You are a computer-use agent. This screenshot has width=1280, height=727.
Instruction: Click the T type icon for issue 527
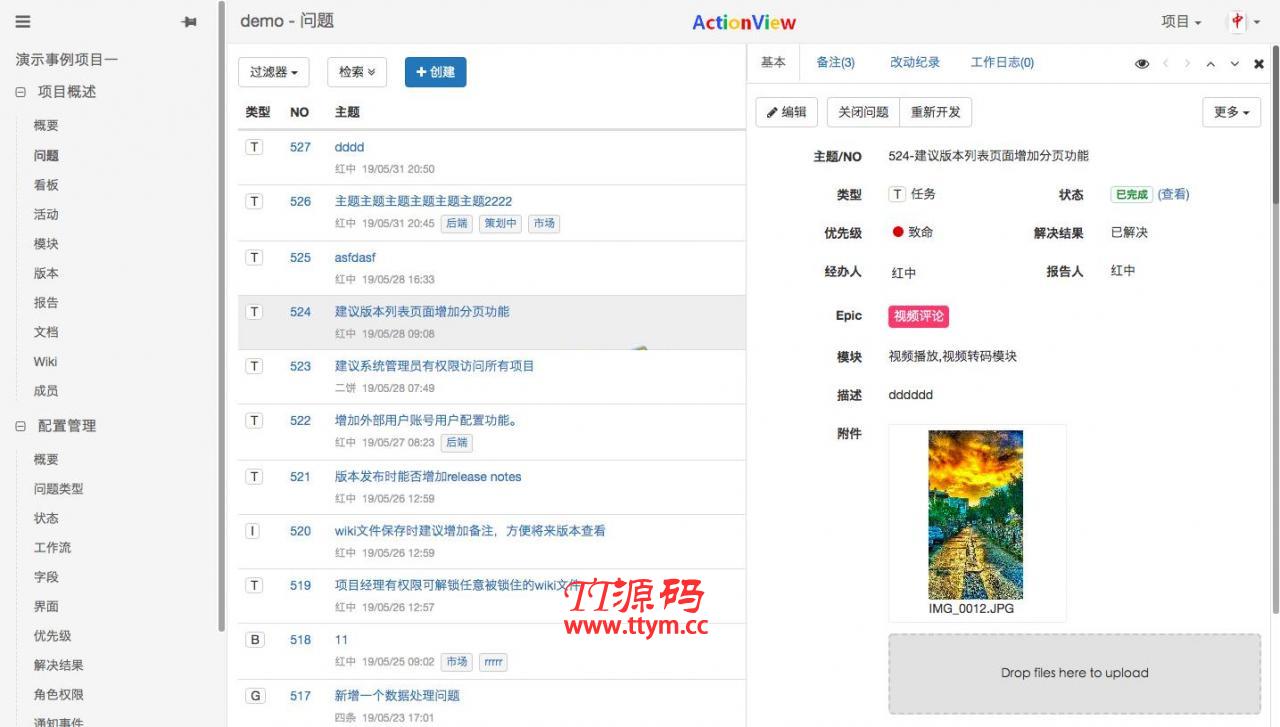[255, 147]
